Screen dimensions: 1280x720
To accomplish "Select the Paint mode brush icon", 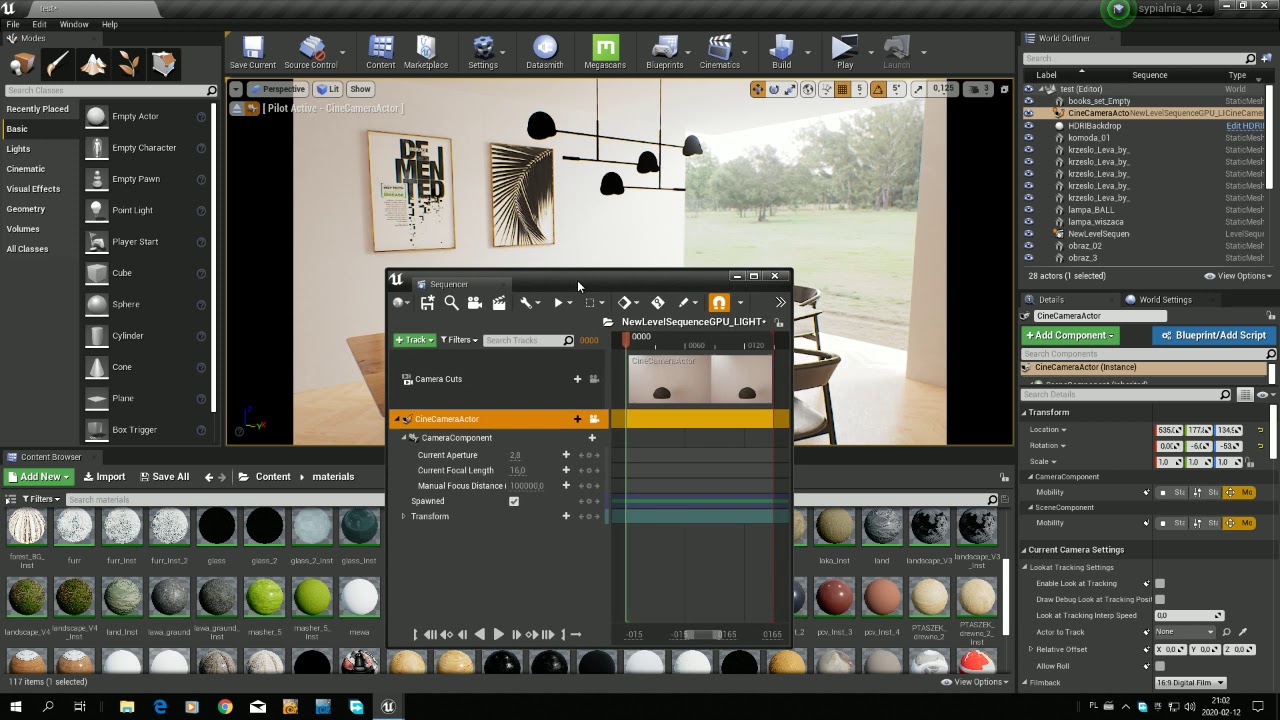I will pos(58,64).
